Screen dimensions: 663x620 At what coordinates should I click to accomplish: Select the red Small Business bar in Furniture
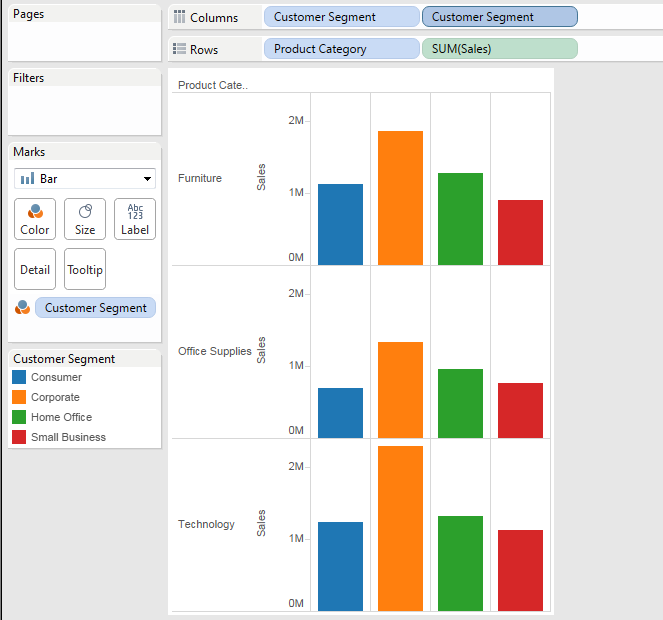pyautogui.click(x=521, y=233)
